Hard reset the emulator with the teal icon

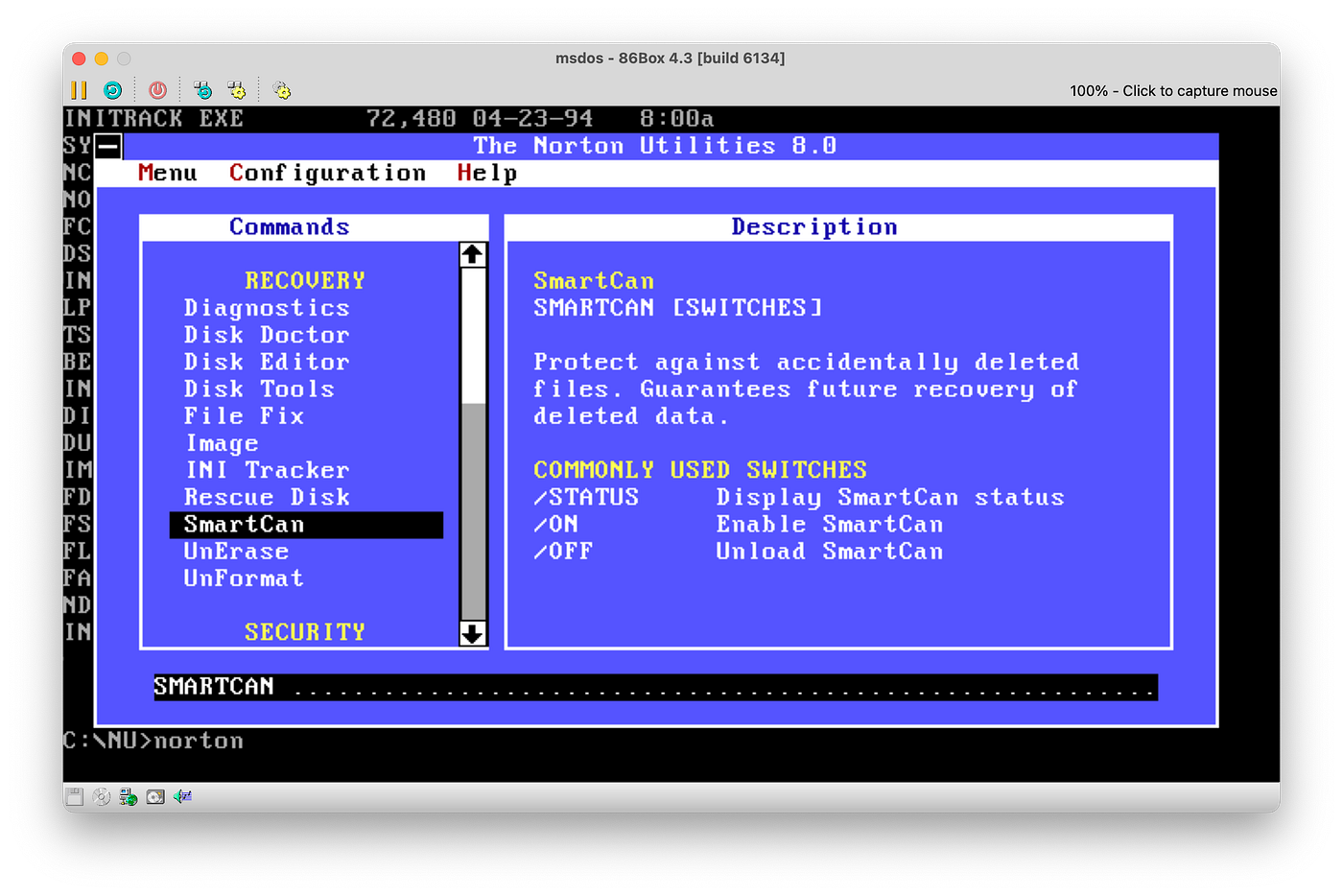tap(113, 90)
